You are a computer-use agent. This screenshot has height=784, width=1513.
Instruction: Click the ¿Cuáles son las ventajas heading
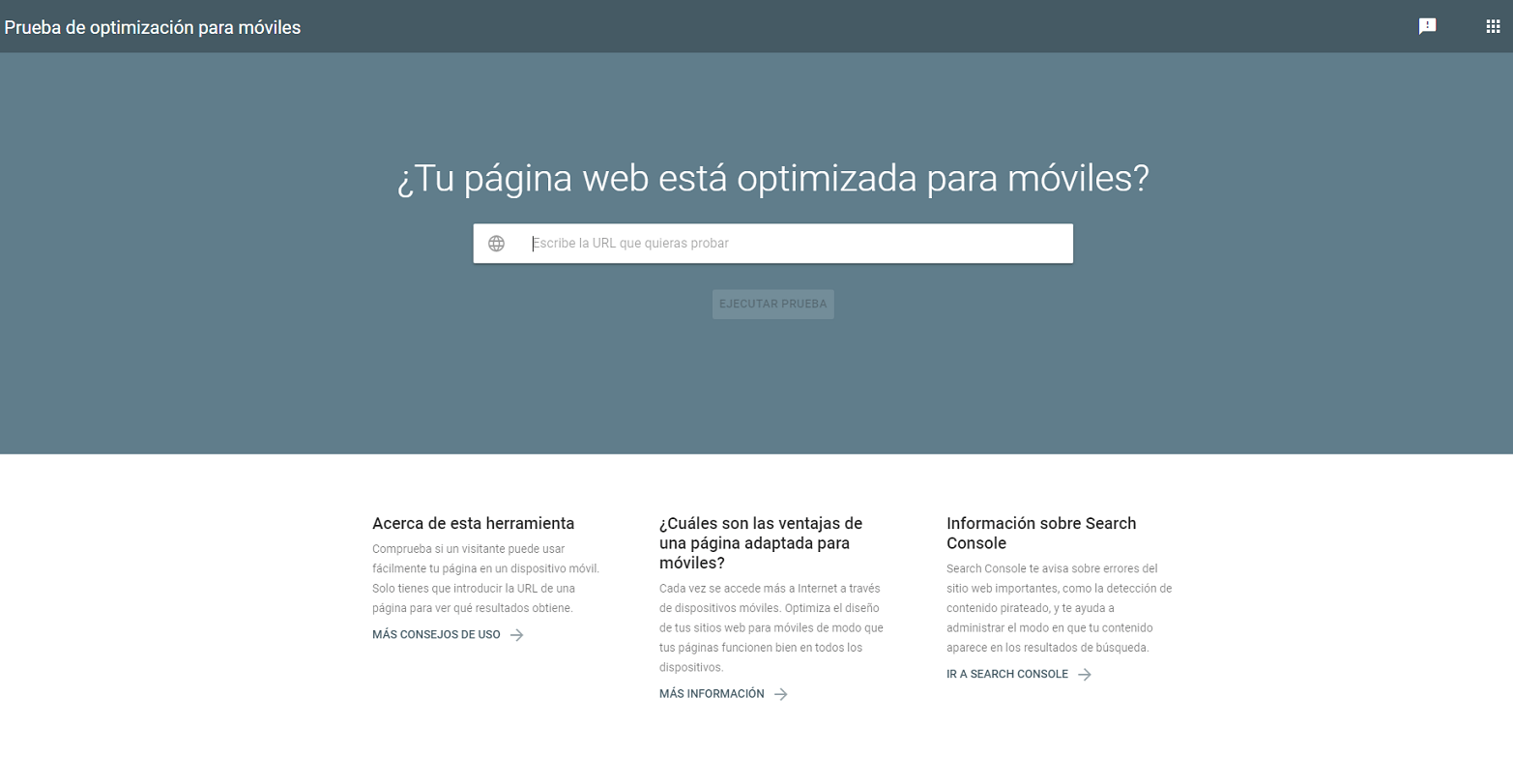pyautogui.click(x=761, y=542)
